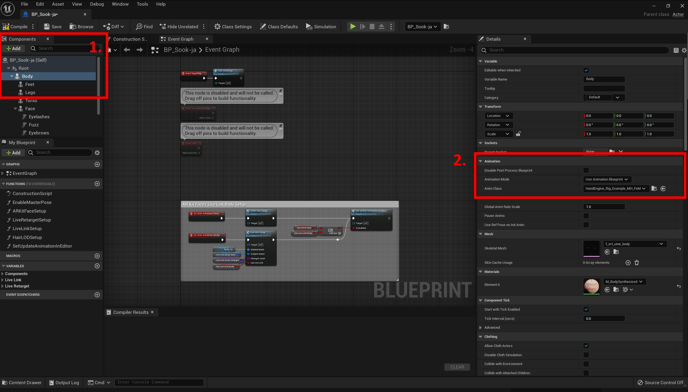688x392 pixels.
Task: Reset Element 0 material to default
Action: [679, 286]
